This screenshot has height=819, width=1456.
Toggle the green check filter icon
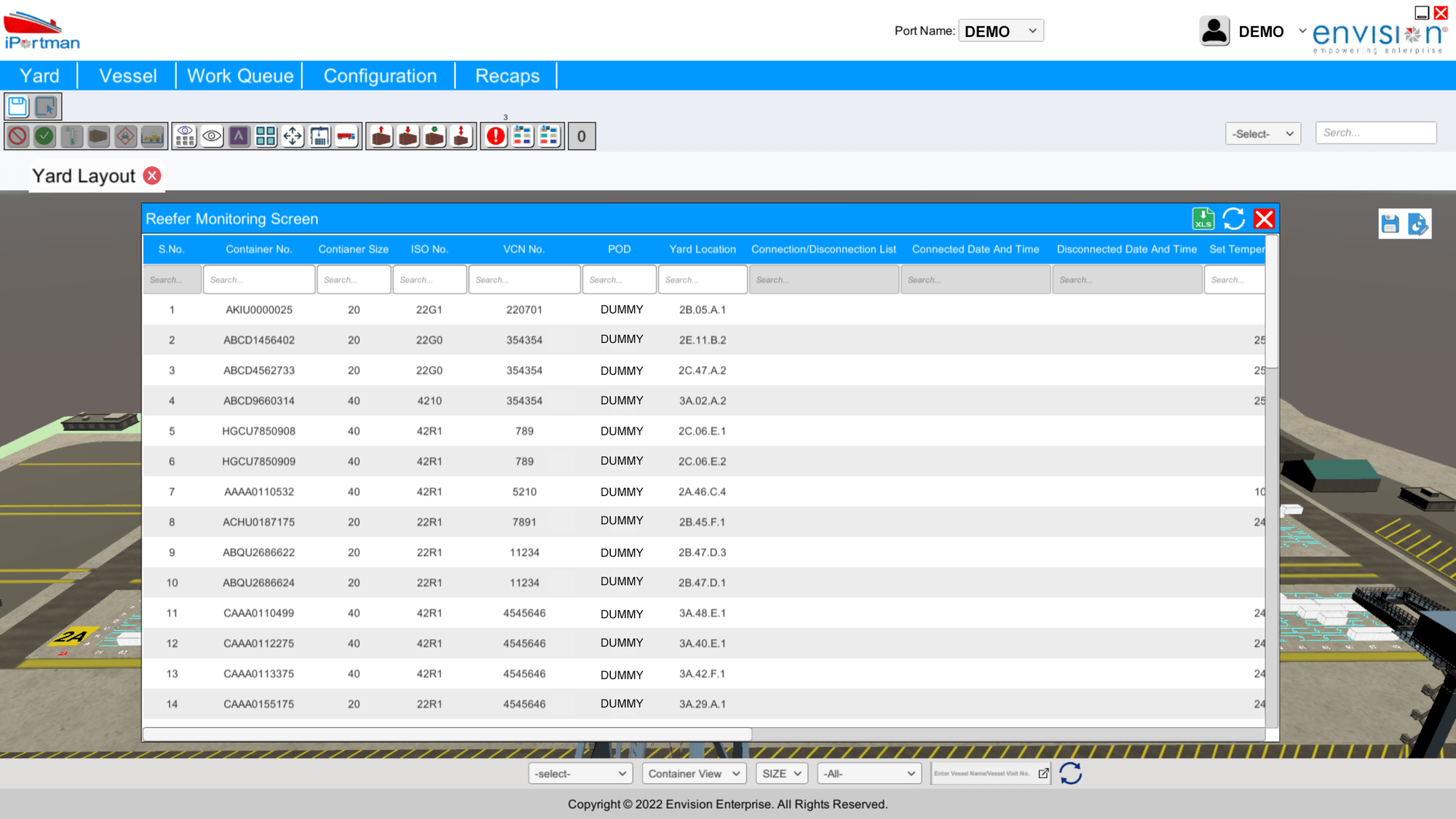tap(43, 135)
